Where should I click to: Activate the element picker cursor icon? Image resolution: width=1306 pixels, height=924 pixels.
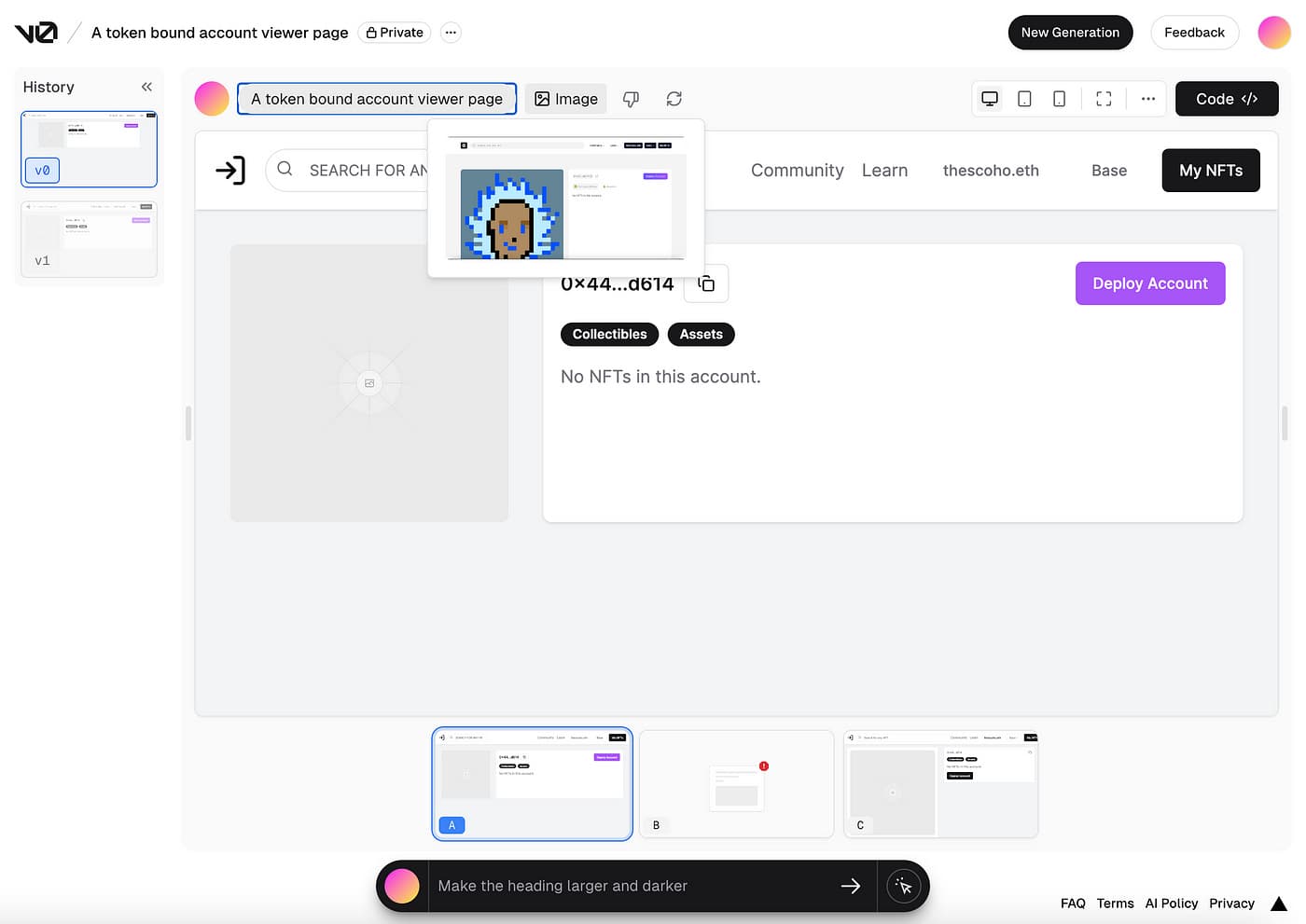click(903, 886)
